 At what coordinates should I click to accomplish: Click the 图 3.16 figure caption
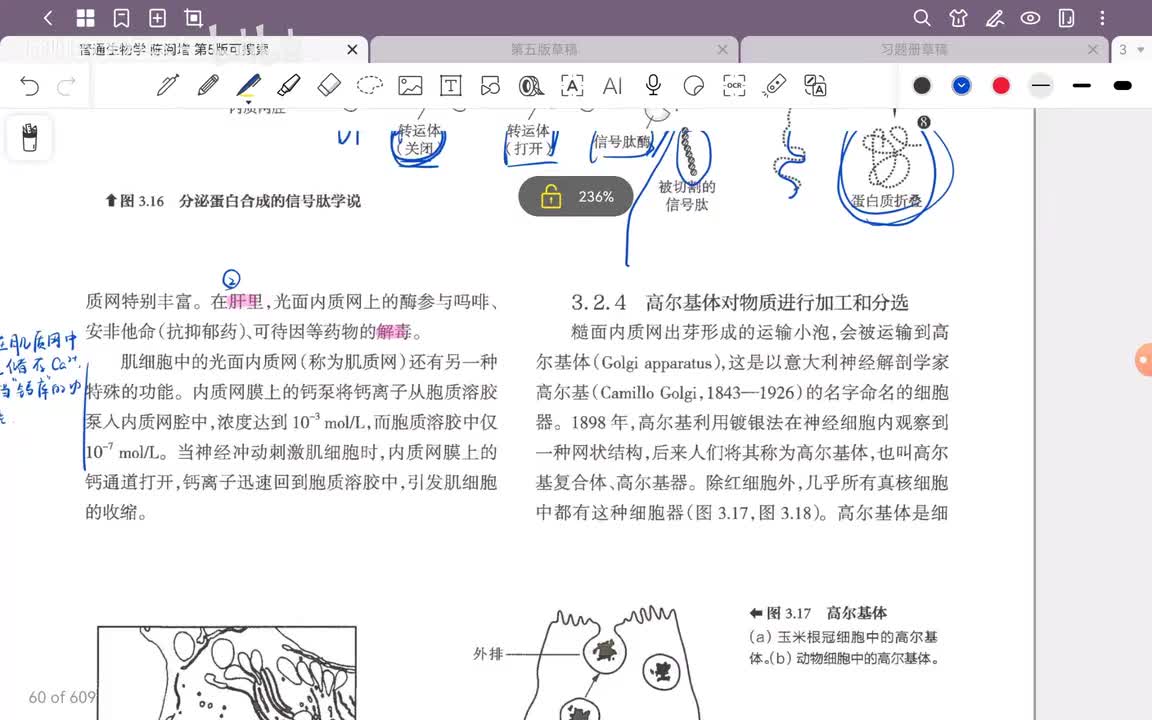[x=233, y=201]
